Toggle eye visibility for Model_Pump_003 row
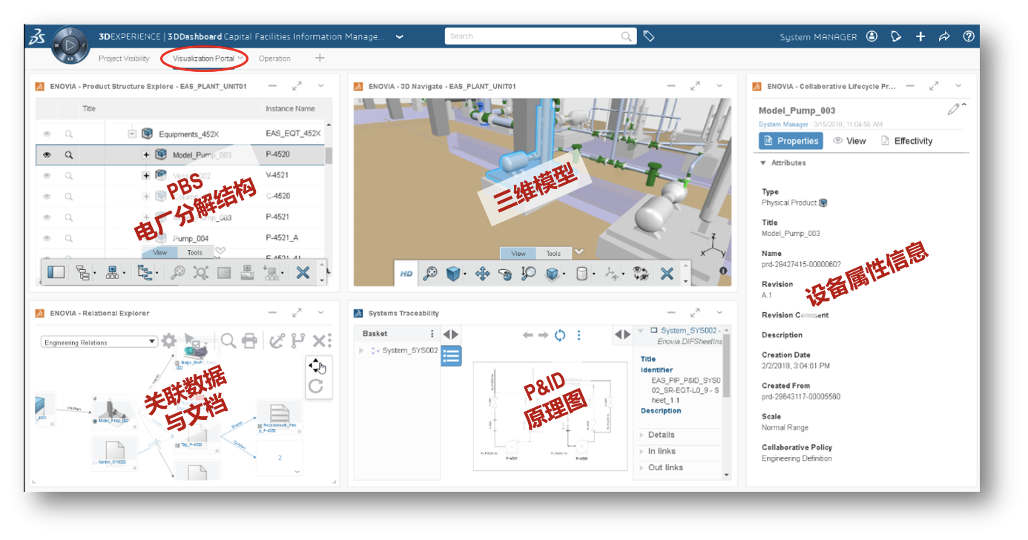Screen dimensions: 1028x540 [x=47, y=155]
